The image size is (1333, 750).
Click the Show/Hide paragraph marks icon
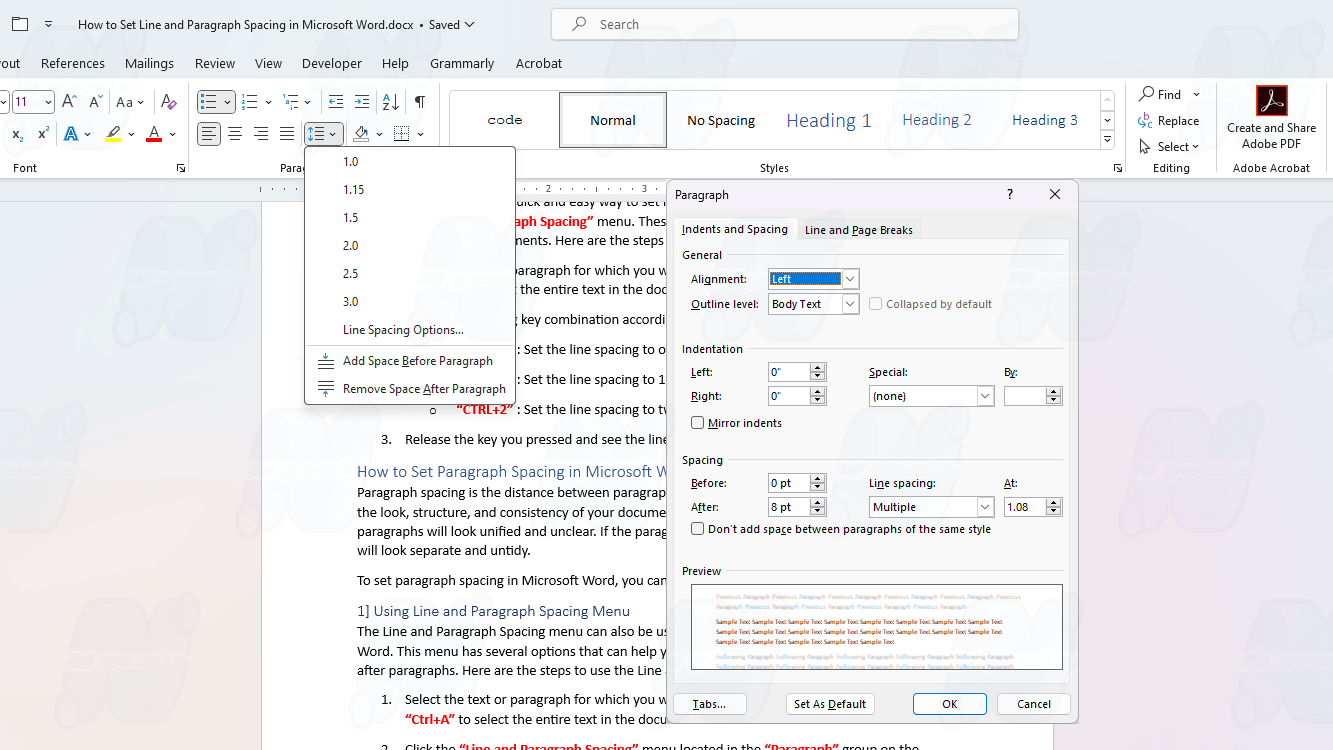tap(420, 102)
